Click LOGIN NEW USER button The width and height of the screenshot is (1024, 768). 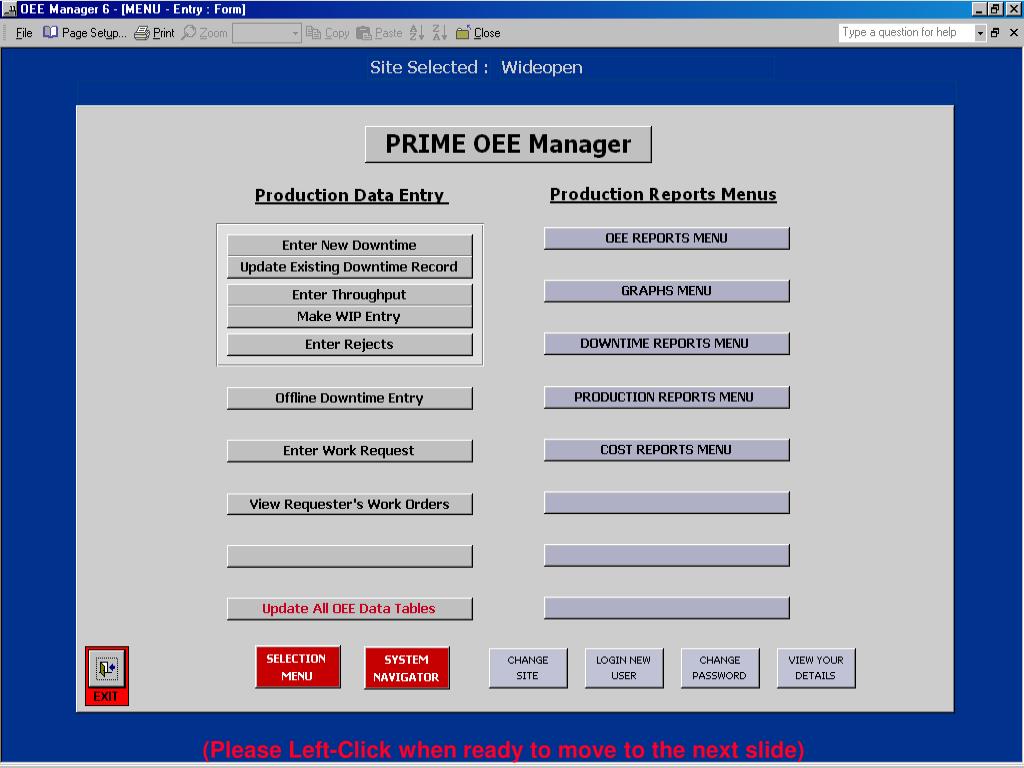pyautogui.click(x=624, y=668)
